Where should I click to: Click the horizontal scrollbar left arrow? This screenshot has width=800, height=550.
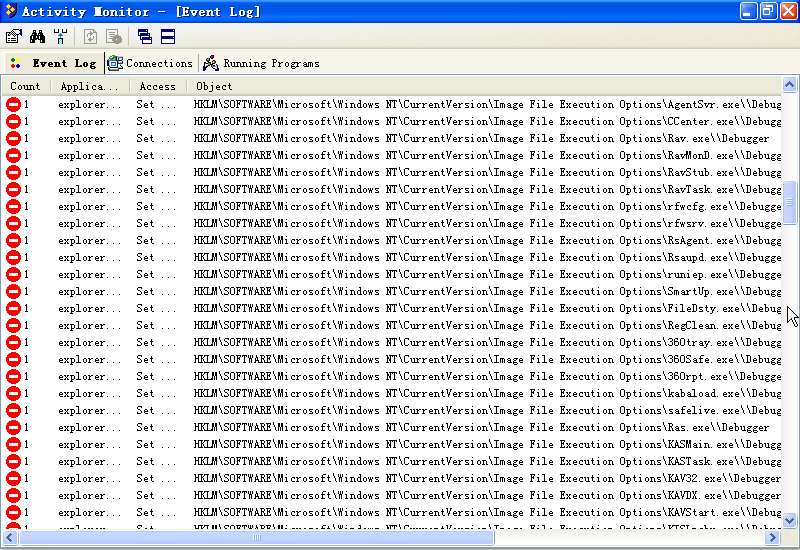coord(10,537)
